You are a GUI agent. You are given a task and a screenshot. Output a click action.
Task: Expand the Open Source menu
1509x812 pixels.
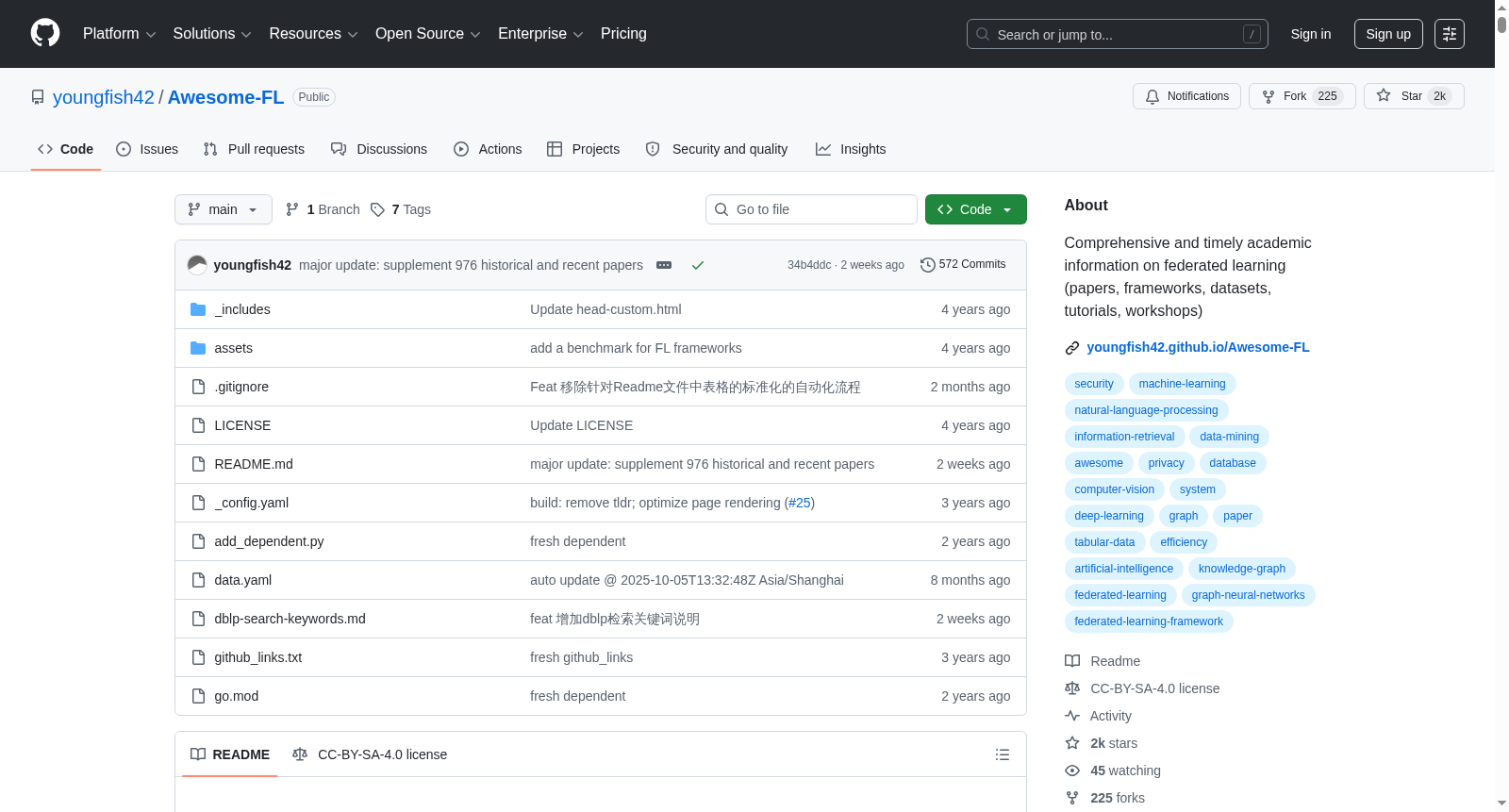point(428,34)
